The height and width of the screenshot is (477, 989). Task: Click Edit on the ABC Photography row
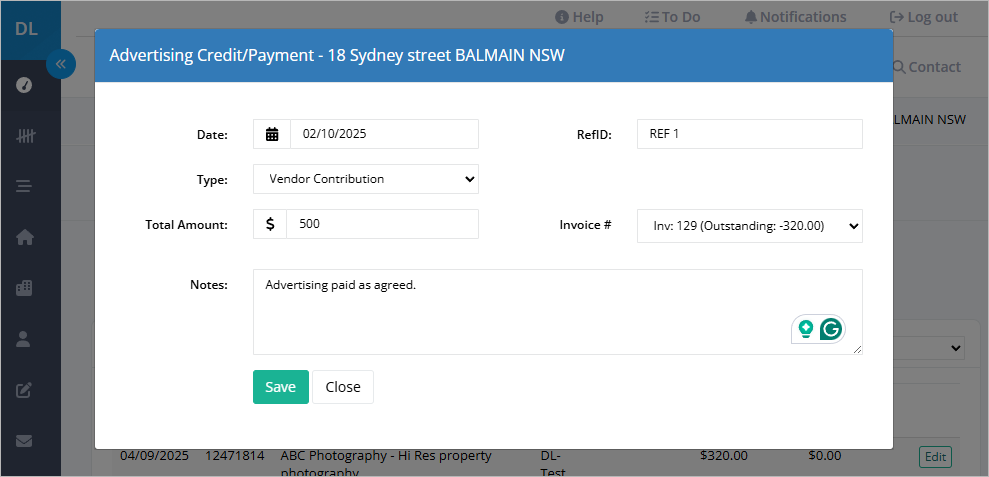coord(935,456)
